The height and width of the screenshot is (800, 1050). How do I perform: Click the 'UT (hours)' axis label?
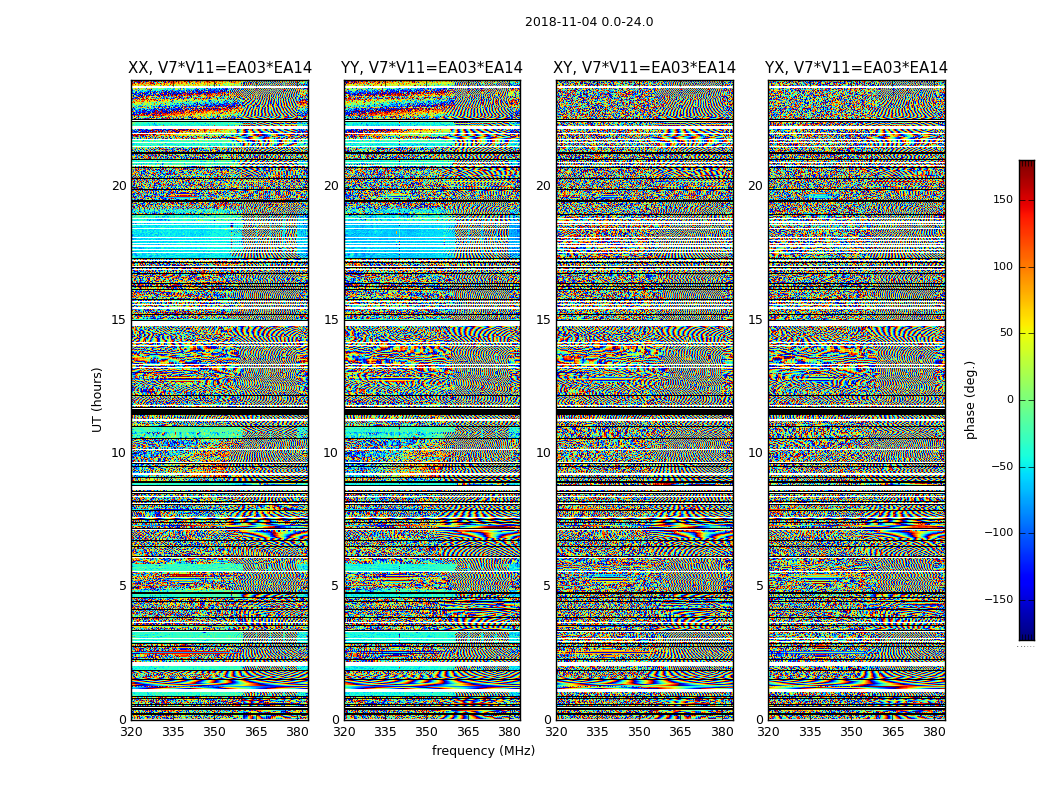pyautogui.click(x=97, y=400)
